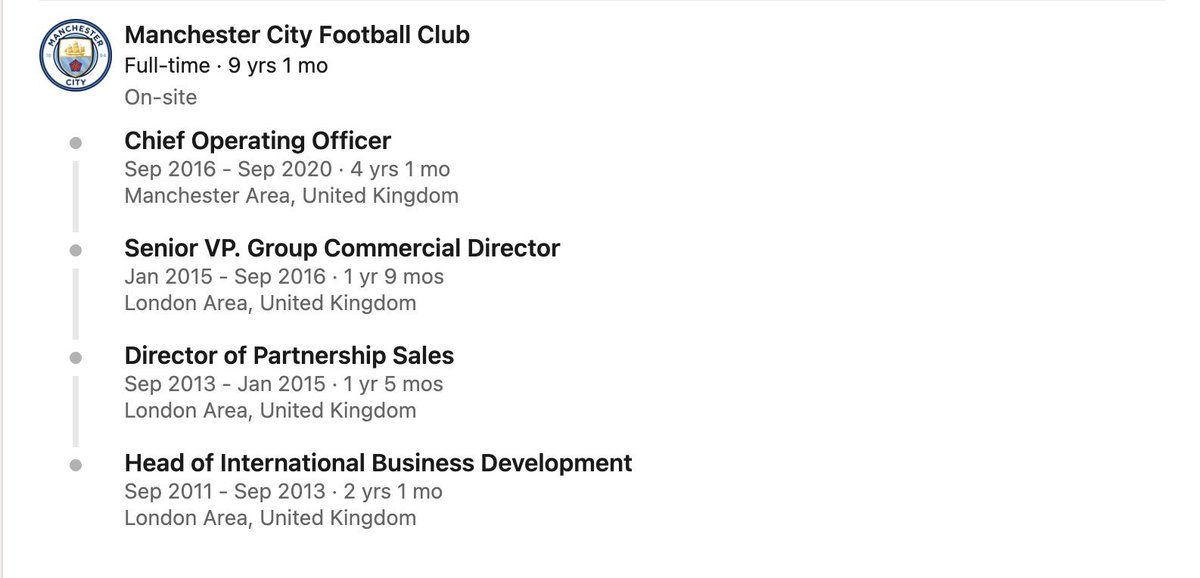Click the Manchester Area, United Kingdom location
Image resolution: width=1200 pixels, height=578 pixels.
pyautogui.click(x=291, y=196)
